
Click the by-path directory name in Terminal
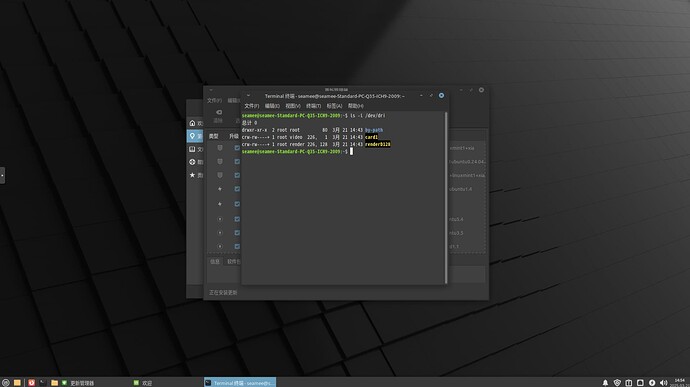click(374, 130)
